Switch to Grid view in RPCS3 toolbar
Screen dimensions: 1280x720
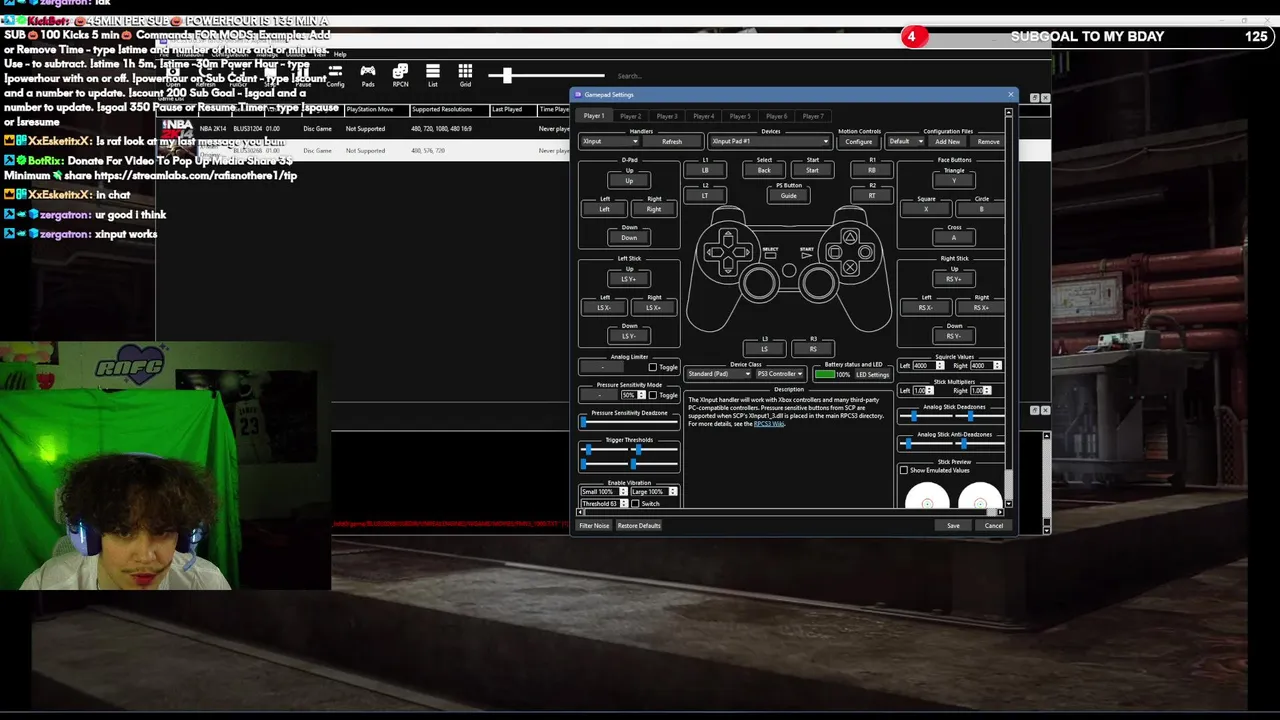tap(465, 75)
